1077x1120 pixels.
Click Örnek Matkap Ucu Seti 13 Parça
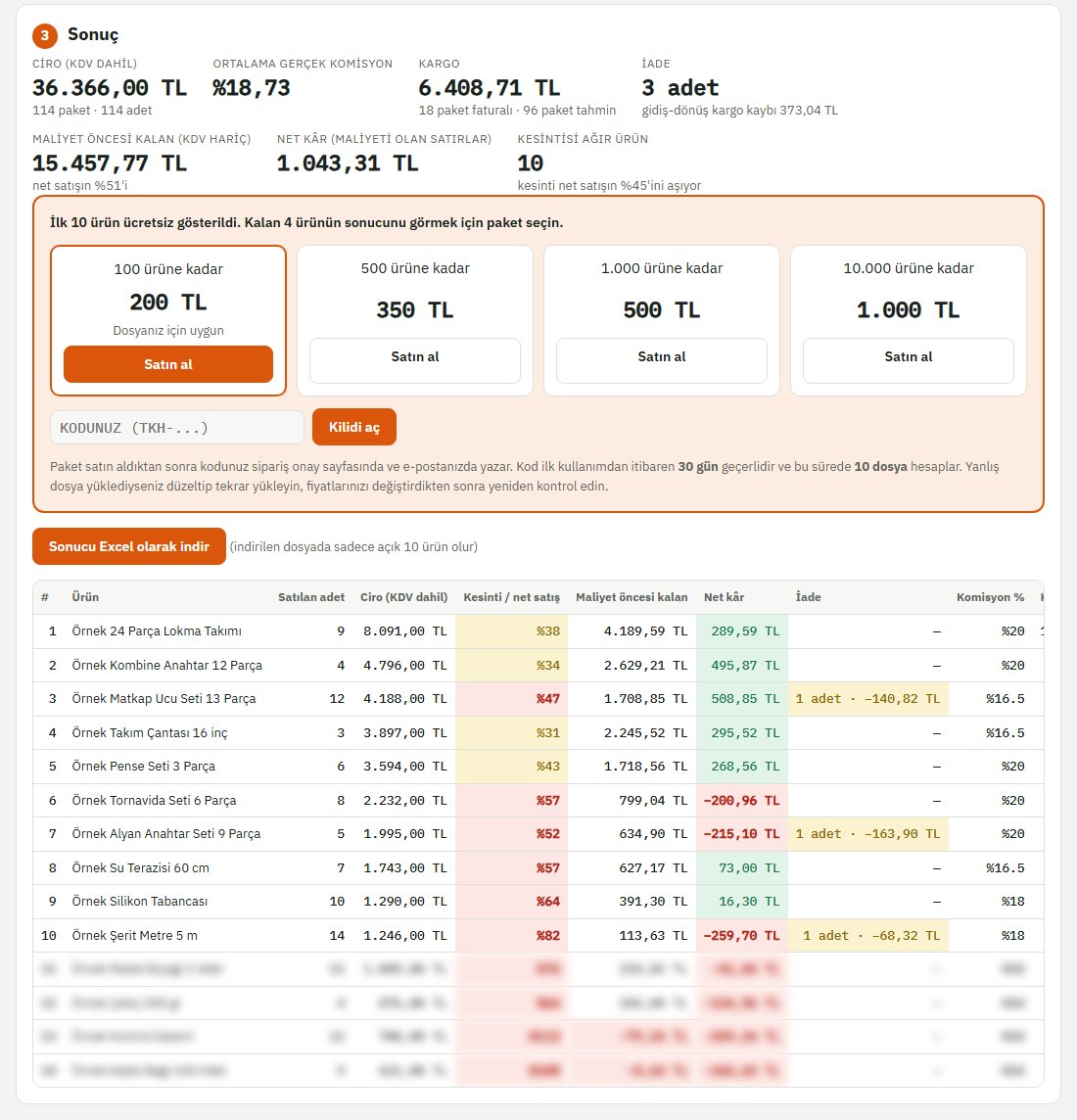tap(164, 699)
